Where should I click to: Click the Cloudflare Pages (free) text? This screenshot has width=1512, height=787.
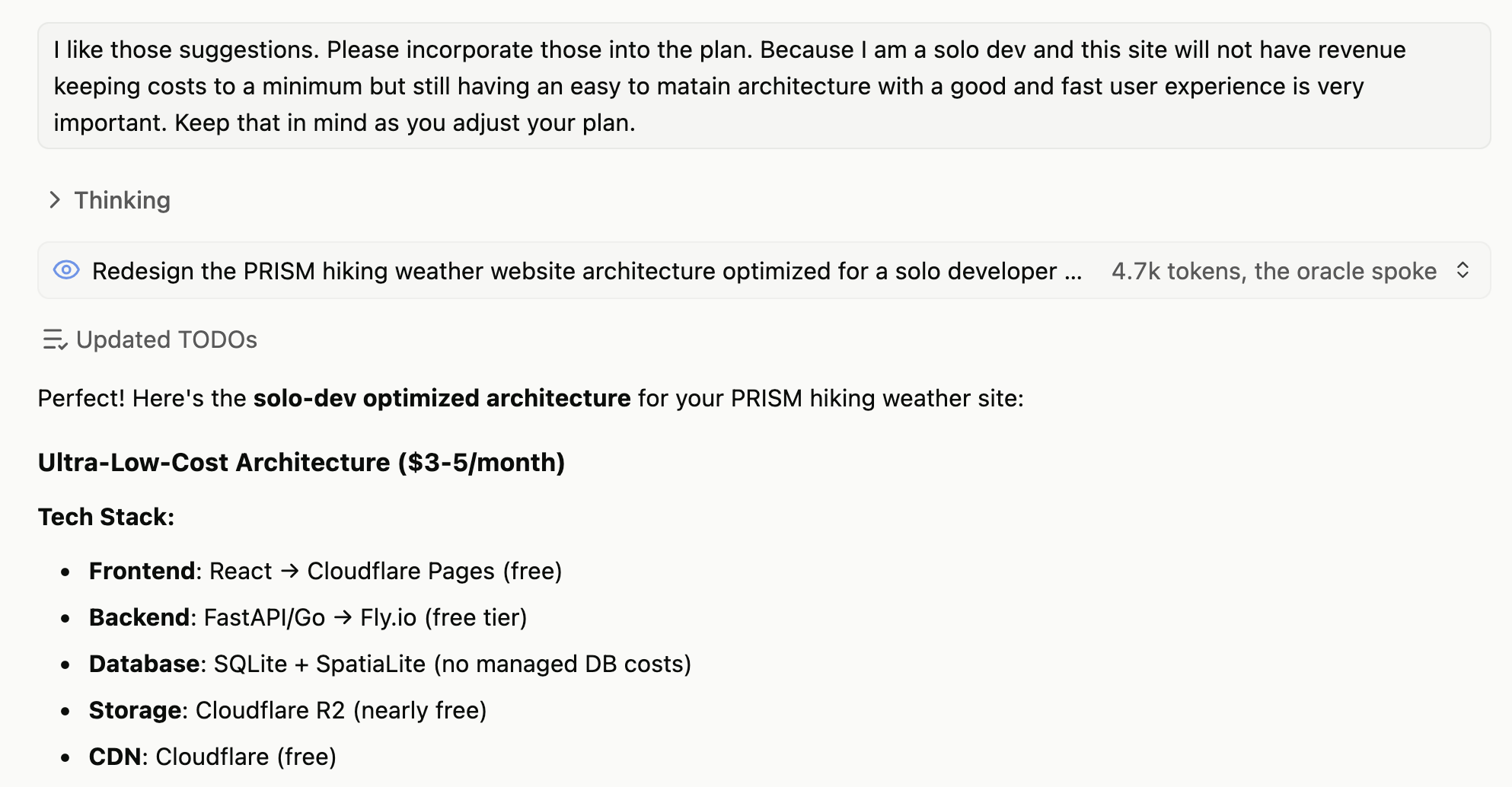[x=434, y=571]
